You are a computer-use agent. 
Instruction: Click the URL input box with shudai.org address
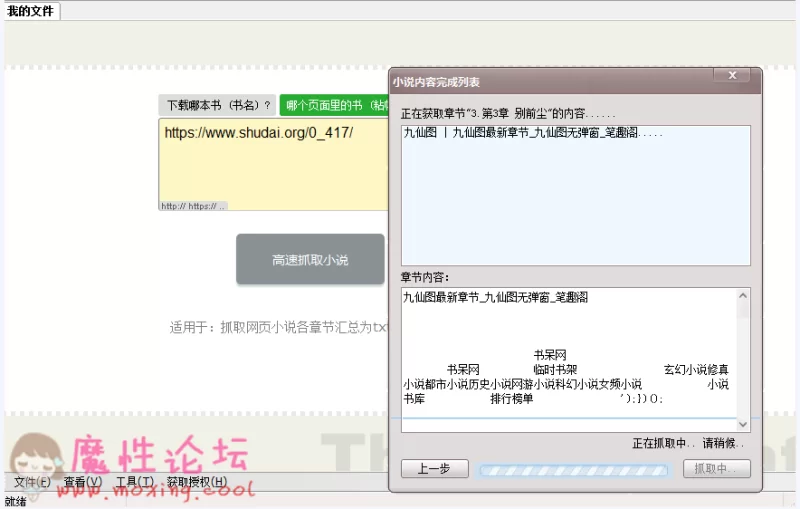click(x=273, y=164)
